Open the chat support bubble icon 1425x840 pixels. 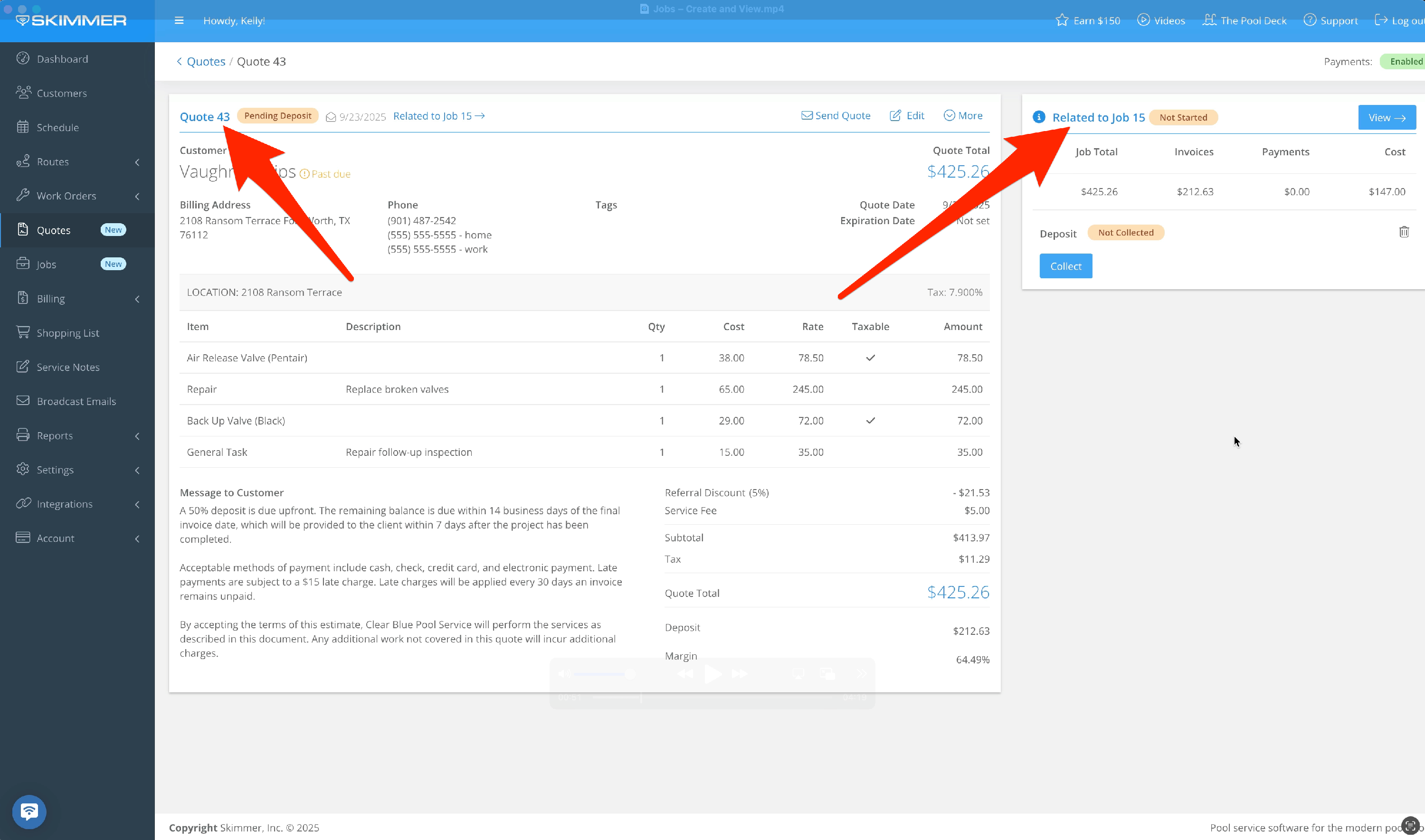point(29,812)
